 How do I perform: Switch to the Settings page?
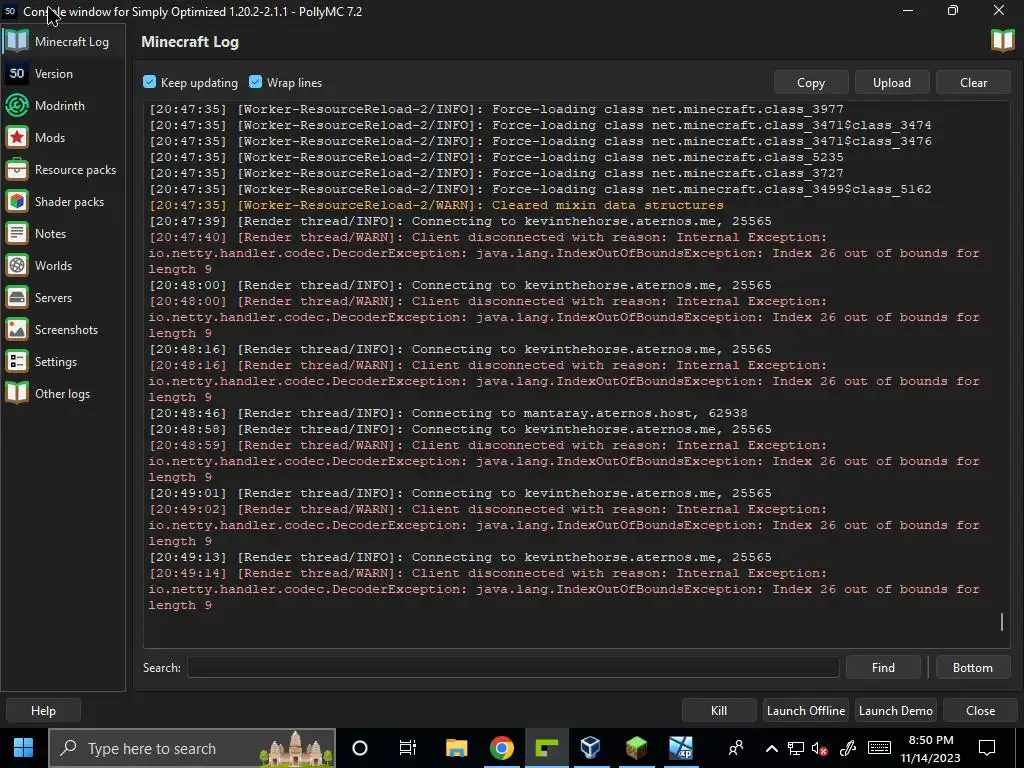(x=63, y=361)
